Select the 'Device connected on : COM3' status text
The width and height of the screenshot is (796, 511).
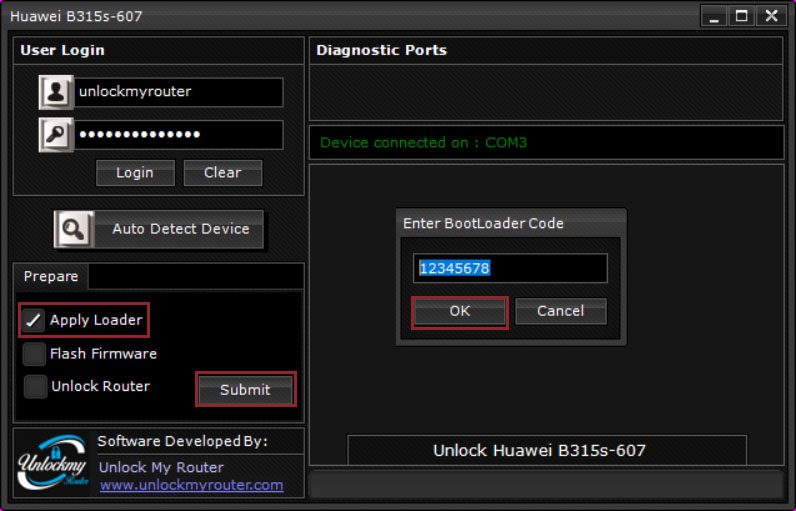point(423,143)
